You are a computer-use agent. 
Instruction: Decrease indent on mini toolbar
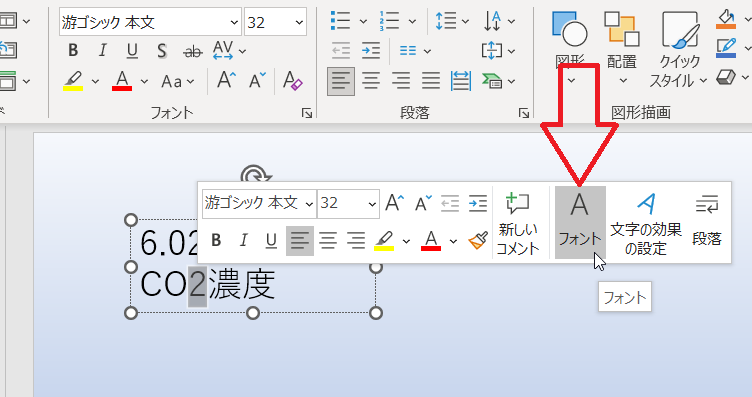pos(450,203)
